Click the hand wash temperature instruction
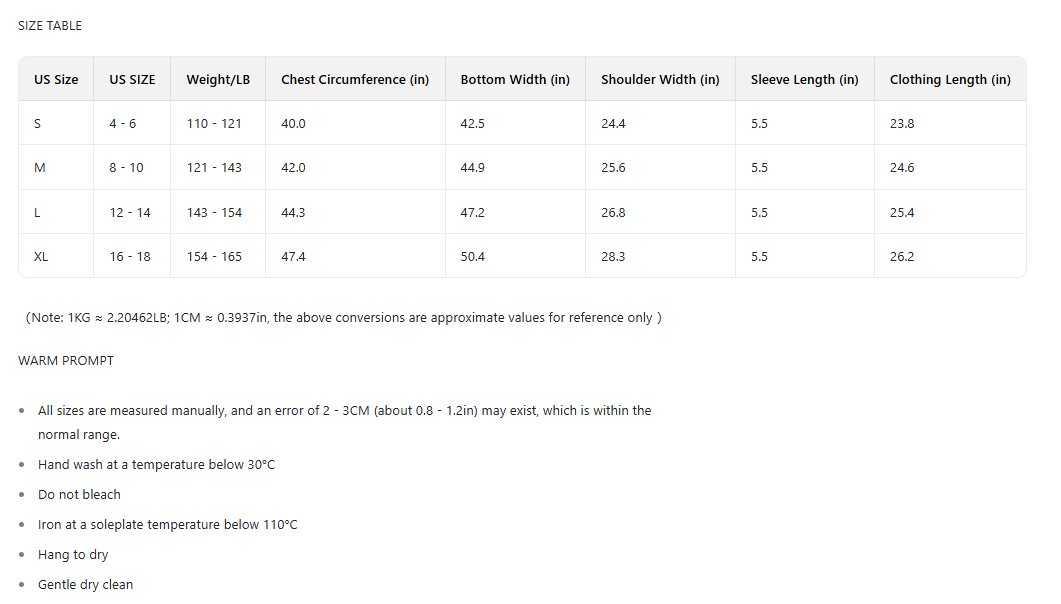The image size is (1061, 604). coord(156,465)
